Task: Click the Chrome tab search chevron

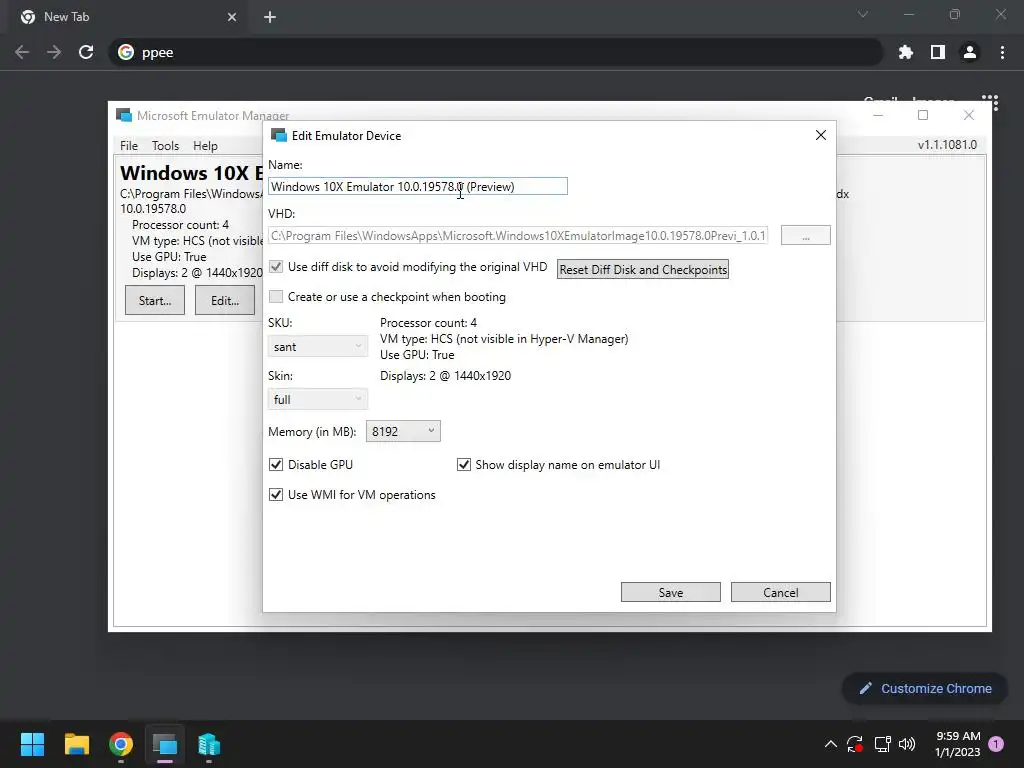Action: tap(863, 14)
